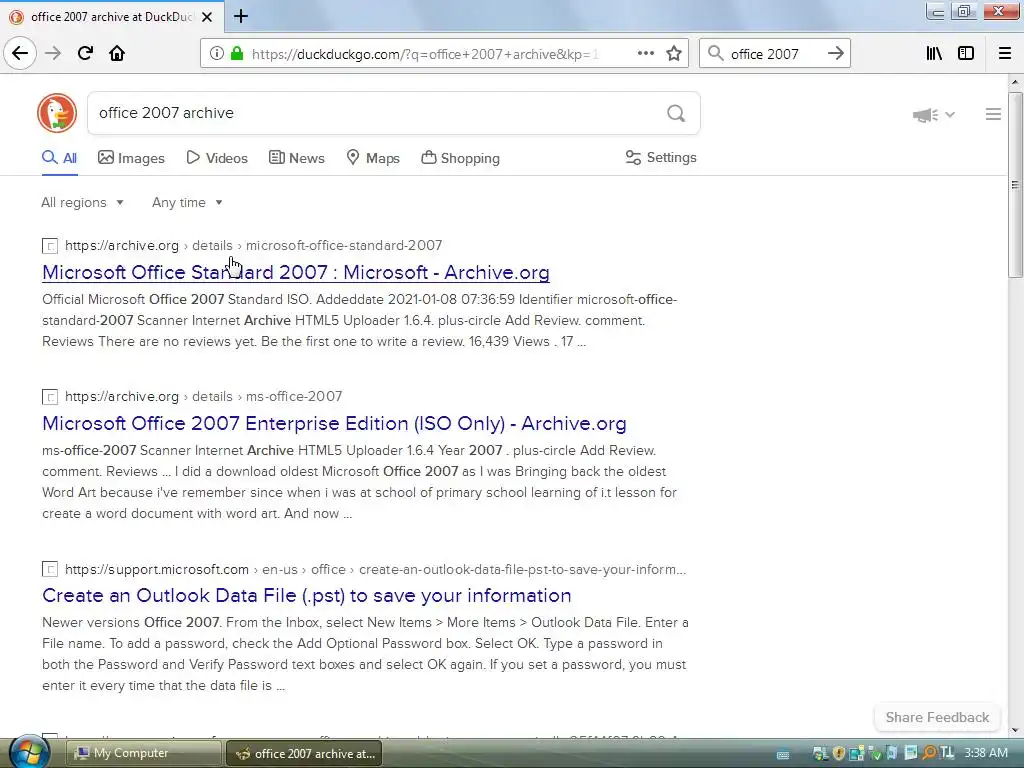Click the forward navigation arrow

pos(53,54)
